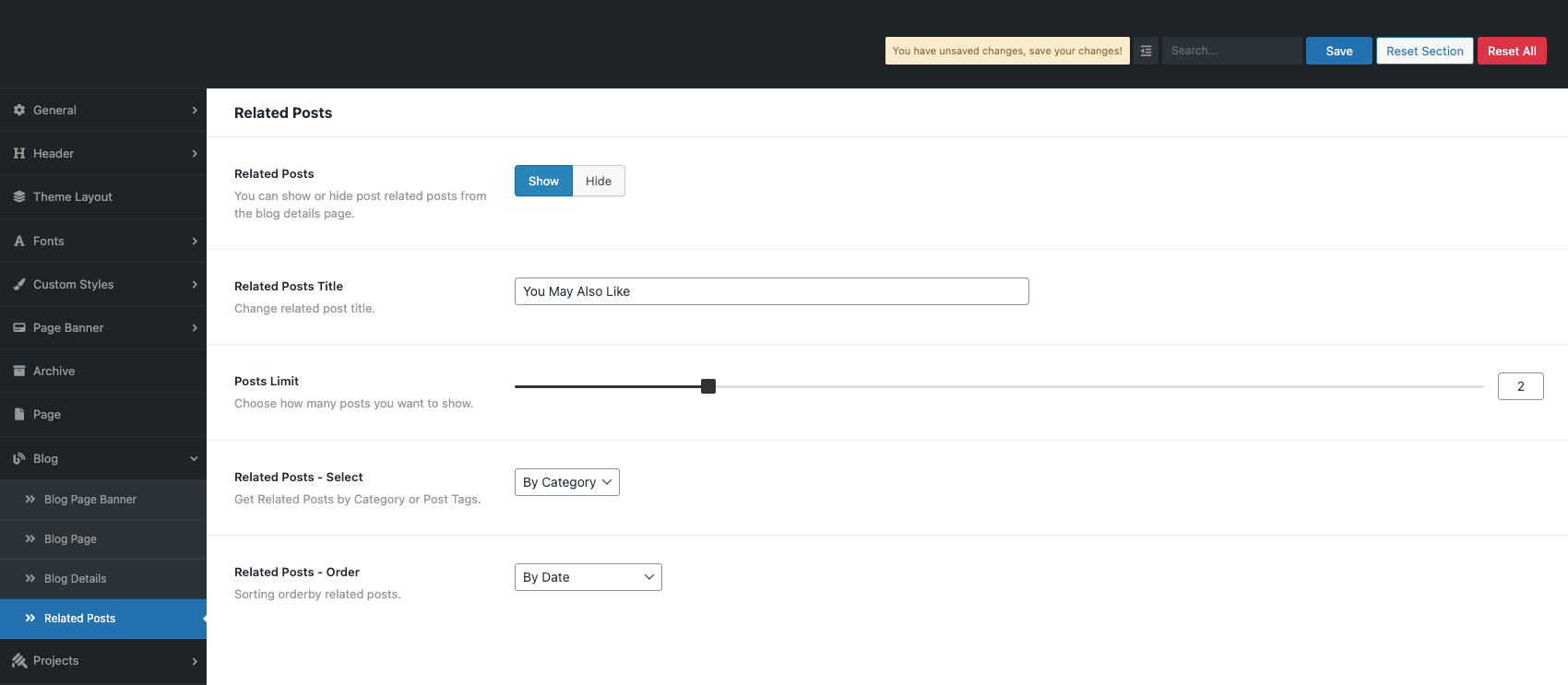Click double-arrow icon next to Related Posts
The height and width of the screenshot is (685, 1568).
pyautogui.click(x=30, y=618)
